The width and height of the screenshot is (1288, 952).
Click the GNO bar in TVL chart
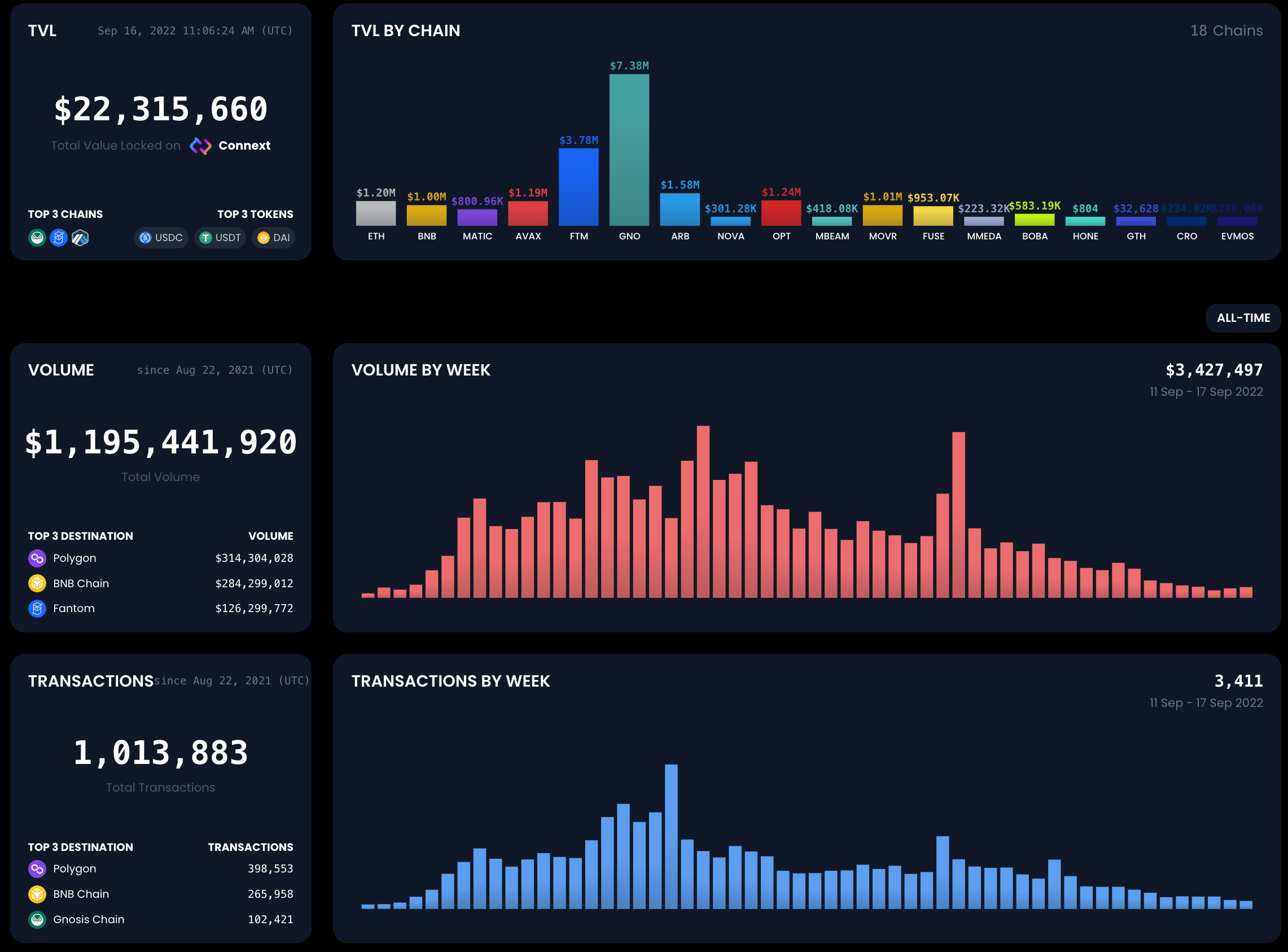tap(629, 150)
